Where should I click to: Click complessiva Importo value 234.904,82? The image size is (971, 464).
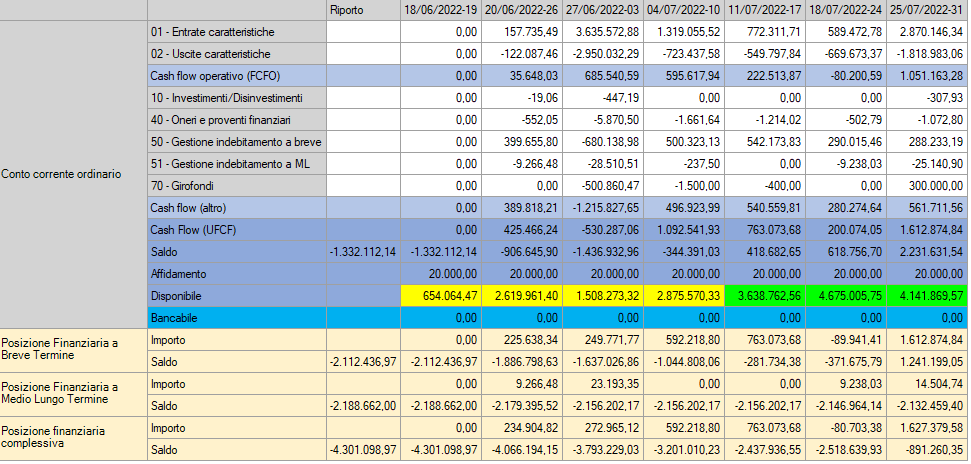click(x=522, y=428)
